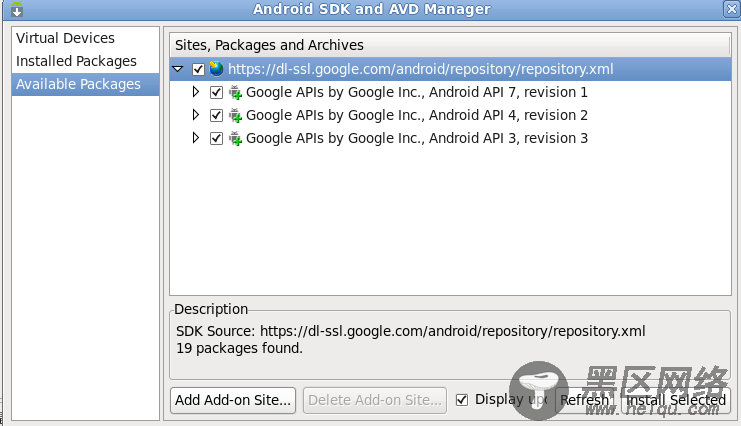Open the Virtual Devices page
The image size is (741, 426).
point(86,38)
